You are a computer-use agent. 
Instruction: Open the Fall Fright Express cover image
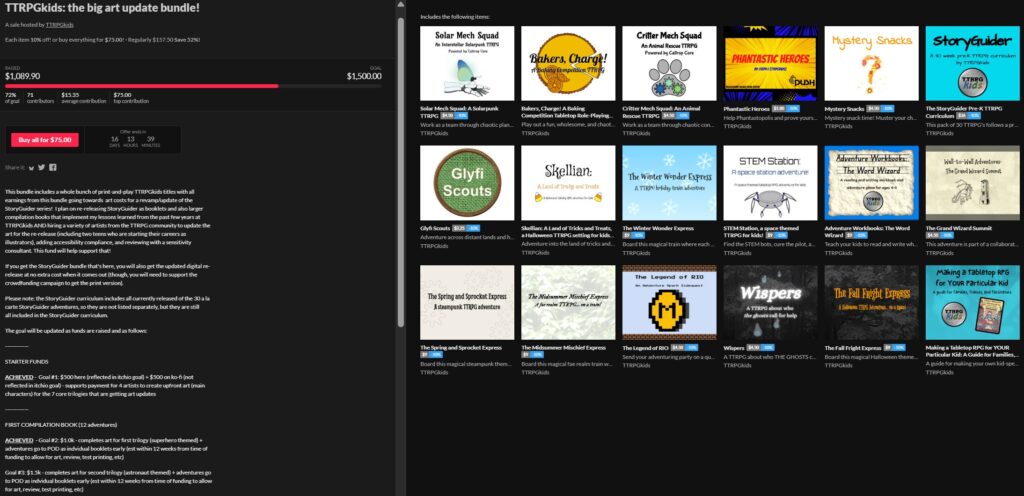[871, 302]
